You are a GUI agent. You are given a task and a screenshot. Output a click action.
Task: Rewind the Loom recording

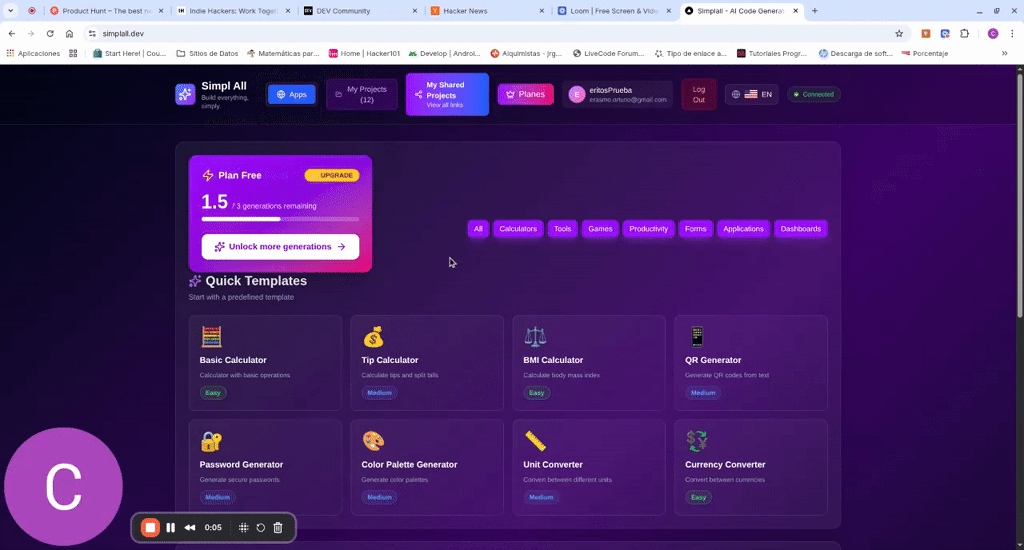tap(190, 528)
